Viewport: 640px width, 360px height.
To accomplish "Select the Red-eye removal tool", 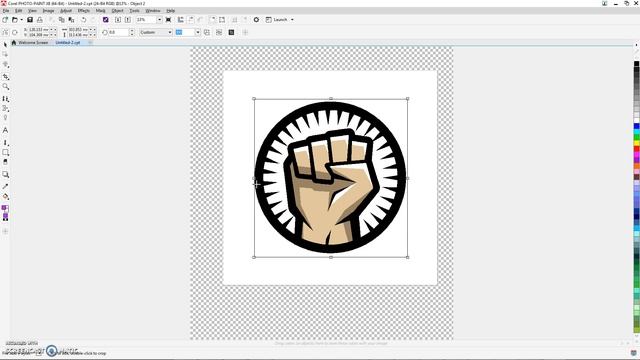I will tap(5, 118).
